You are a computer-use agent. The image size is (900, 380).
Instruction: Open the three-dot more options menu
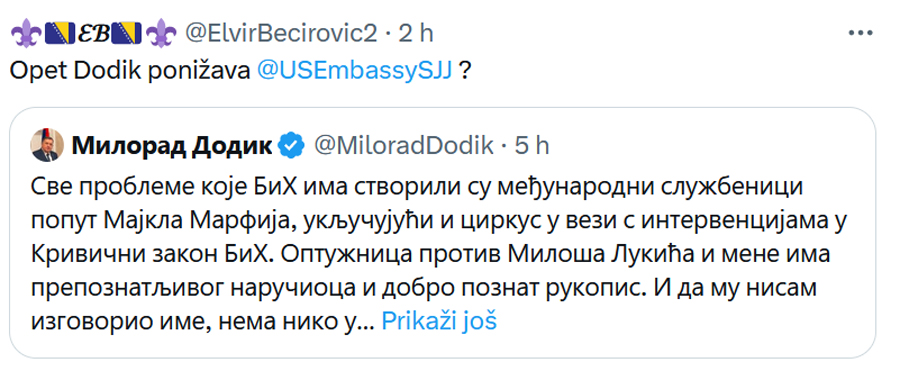[861, 34]
